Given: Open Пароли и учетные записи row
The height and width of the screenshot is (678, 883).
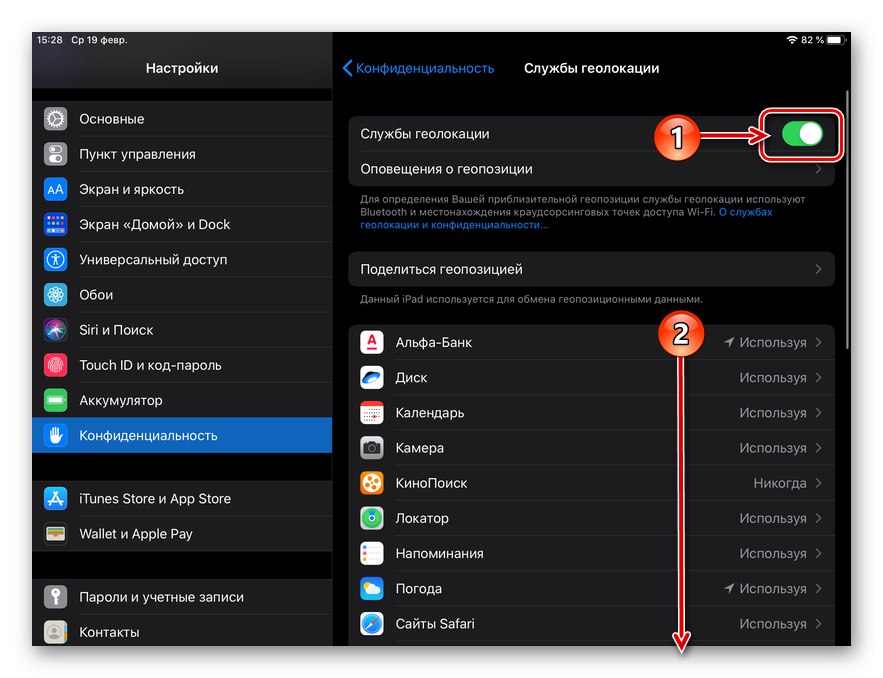Looking at the screenshot, I should (x=182, y=597).
